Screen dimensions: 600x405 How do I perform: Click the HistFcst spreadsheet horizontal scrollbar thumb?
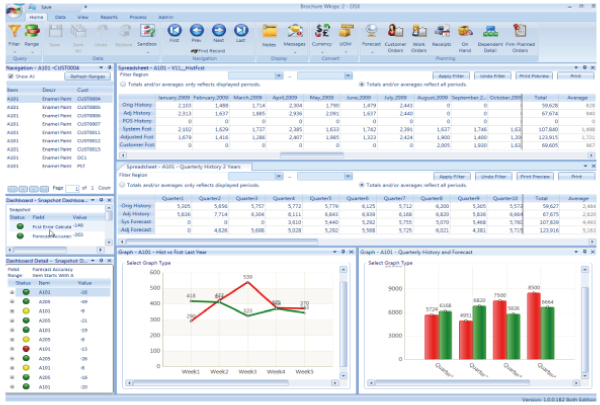tap(311, 155)
